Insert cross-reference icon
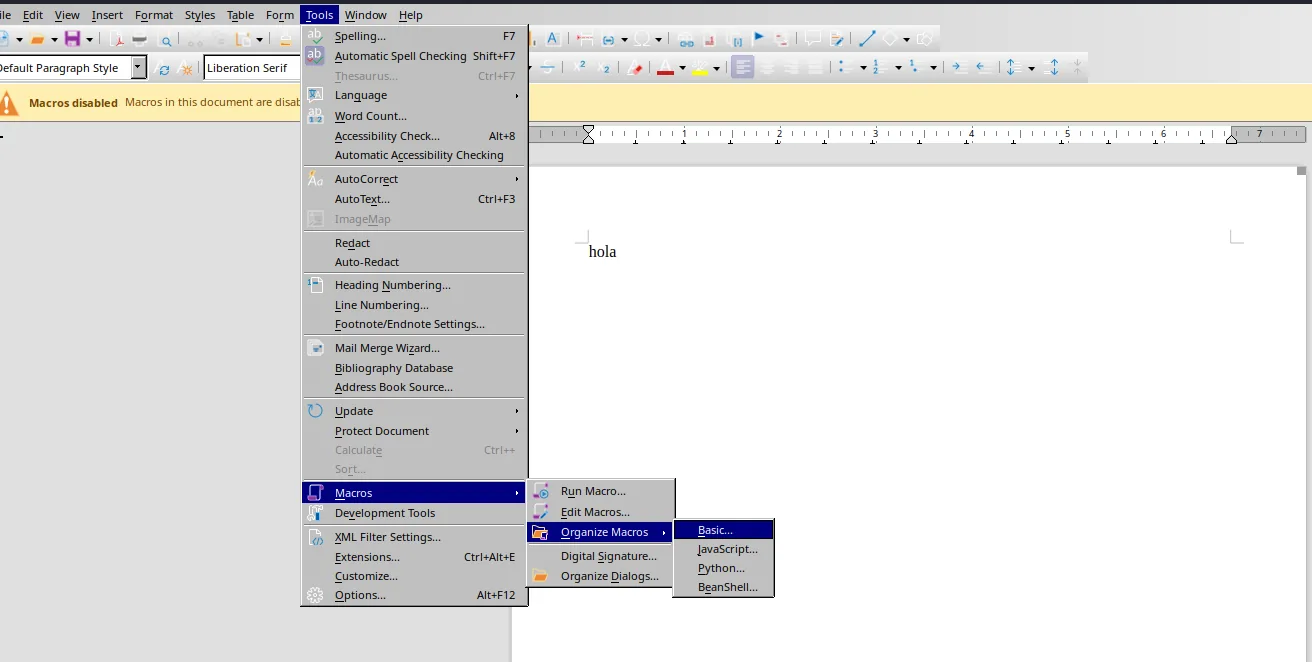This screenshot has width=1312, height=662. [782, 40]
